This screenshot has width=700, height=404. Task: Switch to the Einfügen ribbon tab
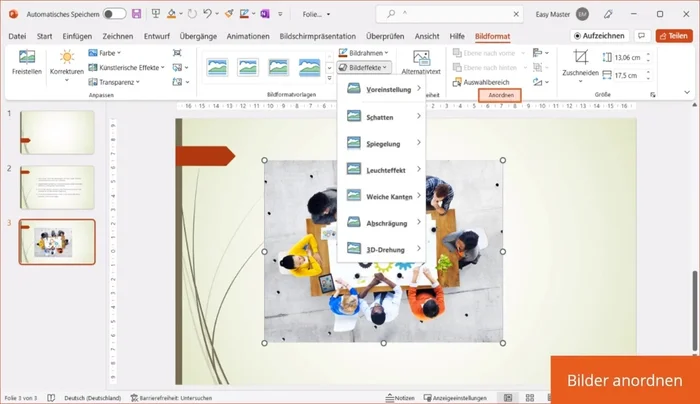77,35
